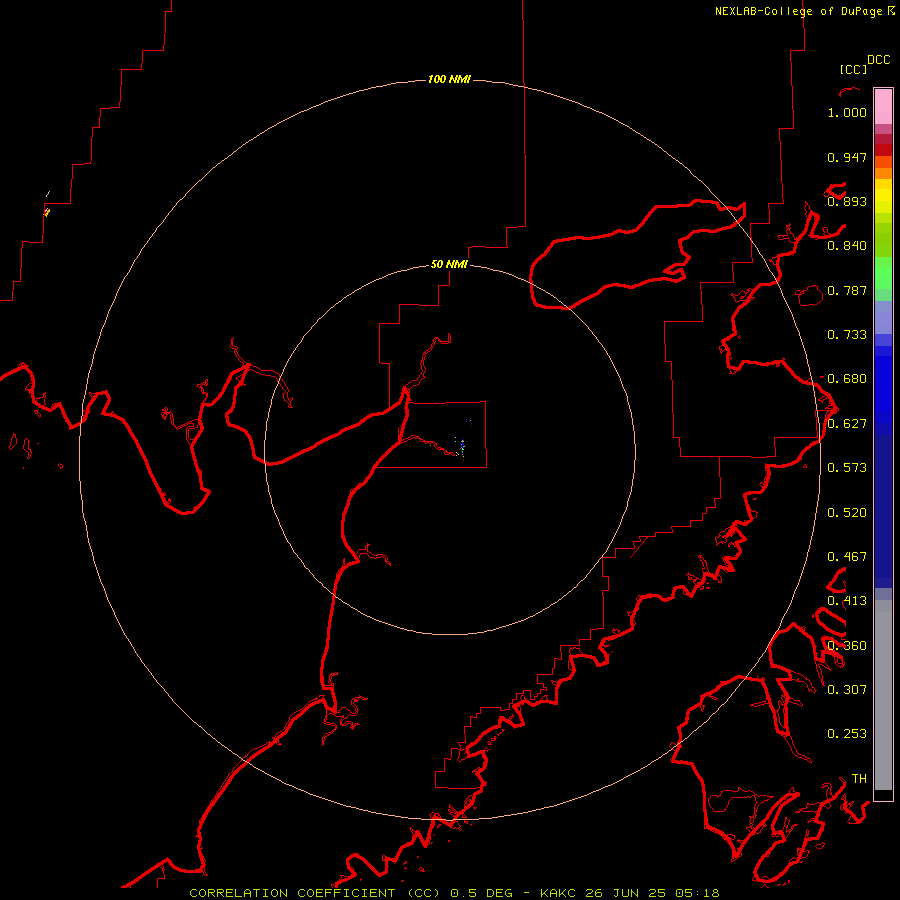Select the 0.680 scale value
This screenshot has height=900, width=900.
(x=847, y=379)
